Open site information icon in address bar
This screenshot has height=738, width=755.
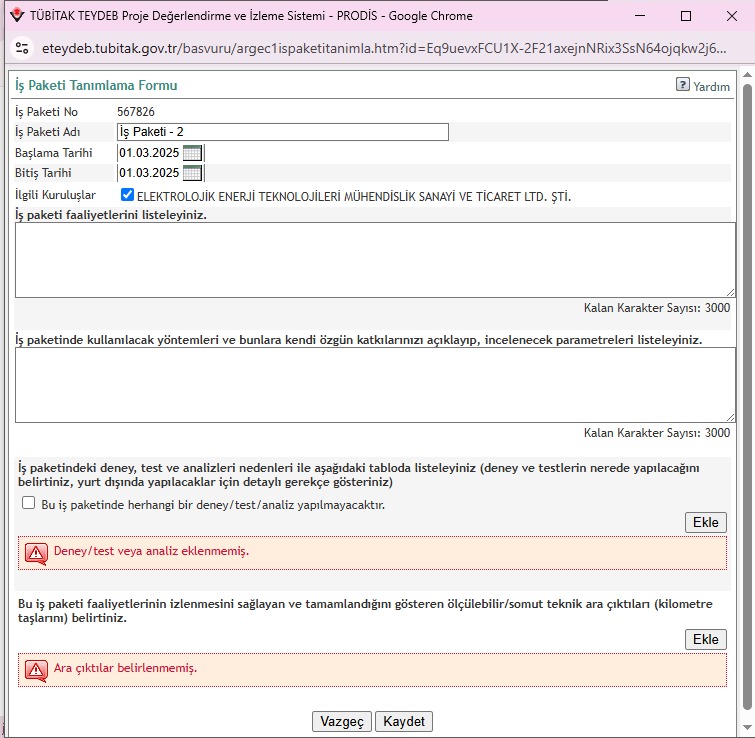22,48
